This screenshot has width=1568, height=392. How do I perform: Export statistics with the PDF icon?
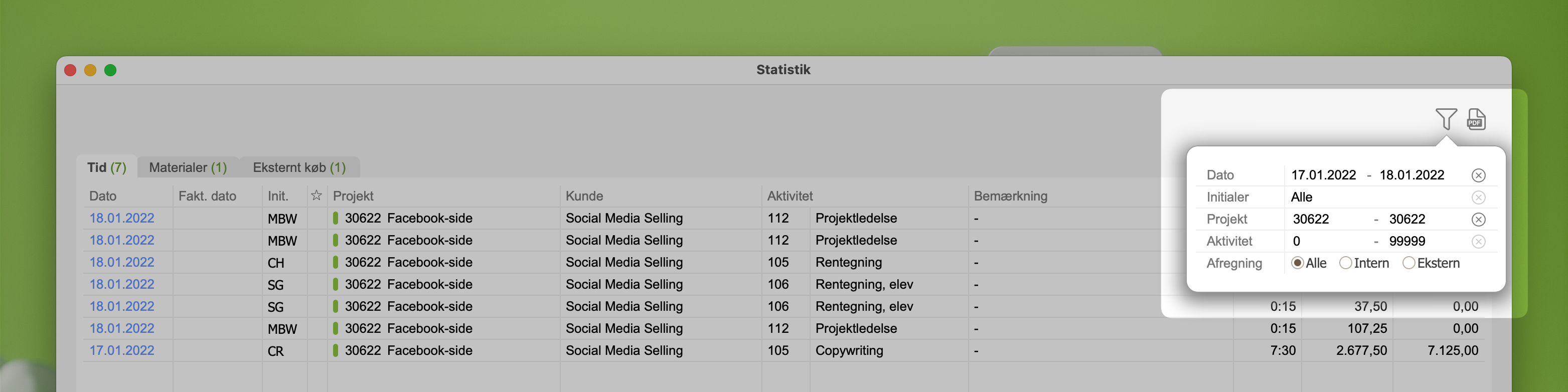1476,119
